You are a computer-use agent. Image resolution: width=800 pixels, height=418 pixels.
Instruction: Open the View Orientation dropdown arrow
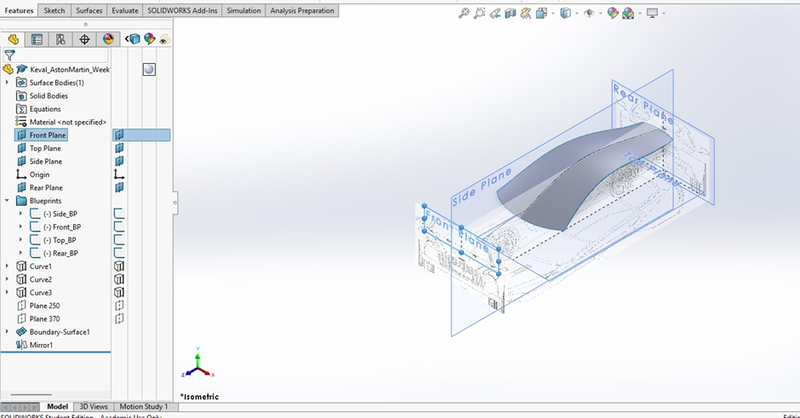click(553, 13)
